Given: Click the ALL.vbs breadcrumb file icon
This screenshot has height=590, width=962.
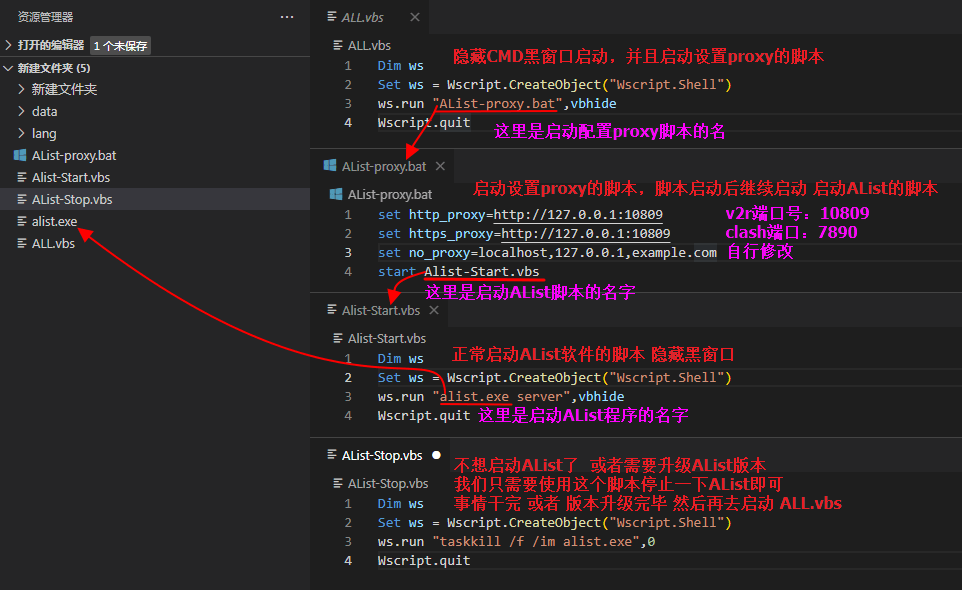Looking at the screenshot, I should pos(337,44).
